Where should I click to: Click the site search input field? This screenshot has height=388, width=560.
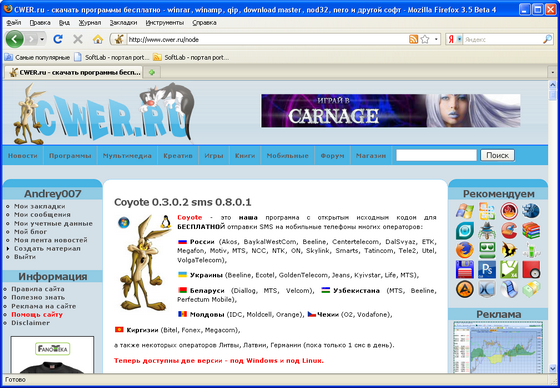[x=436, y=155]
